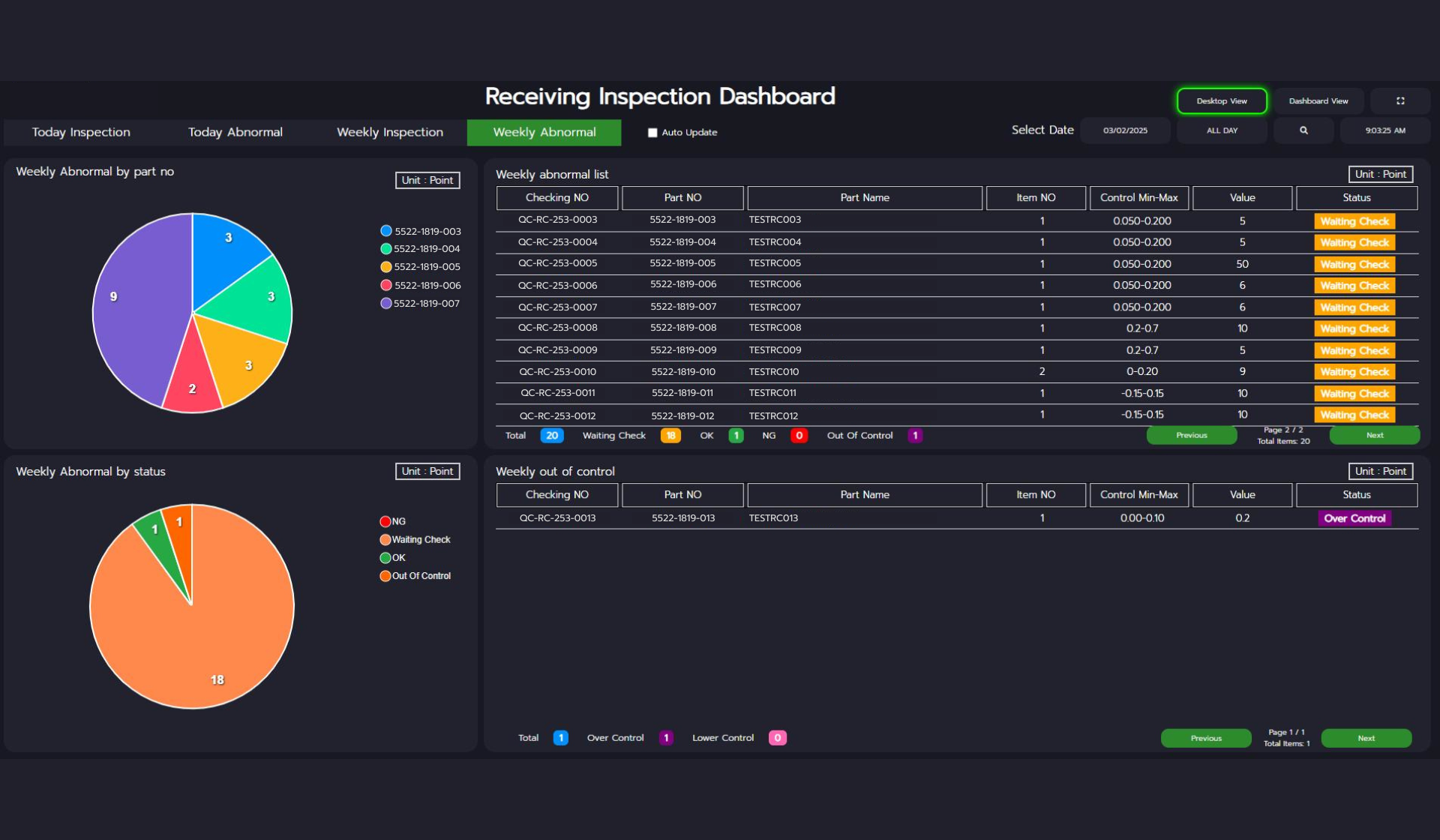1440x840 pixels.
Task: Click the fullscreen expand icon
Action: click(x=1399, y=101)
